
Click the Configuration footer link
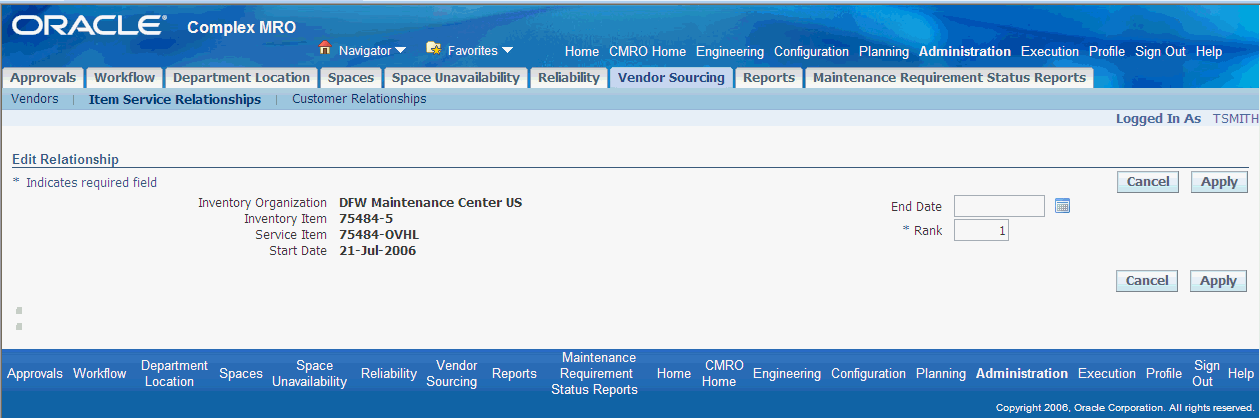pyautogui.click(x=868, y=373)
